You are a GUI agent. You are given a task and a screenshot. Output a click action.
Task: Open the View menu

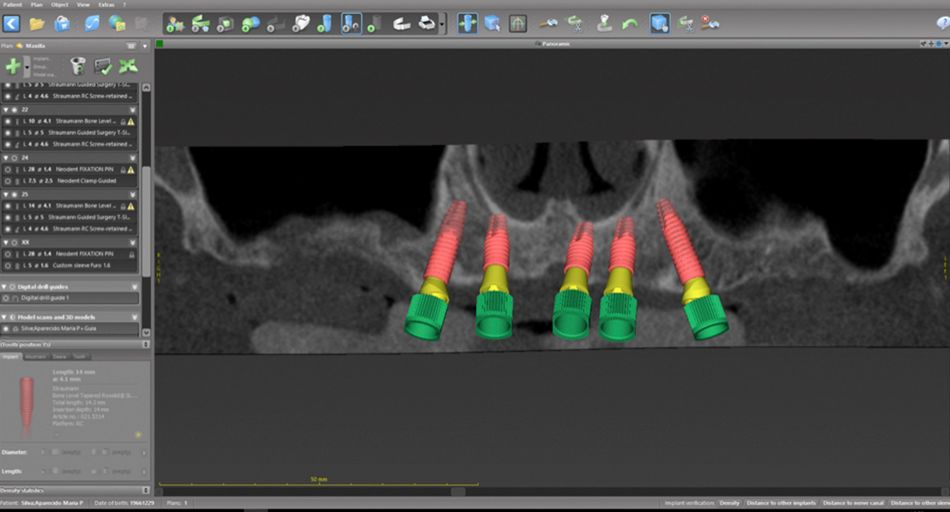coord(83,4)
